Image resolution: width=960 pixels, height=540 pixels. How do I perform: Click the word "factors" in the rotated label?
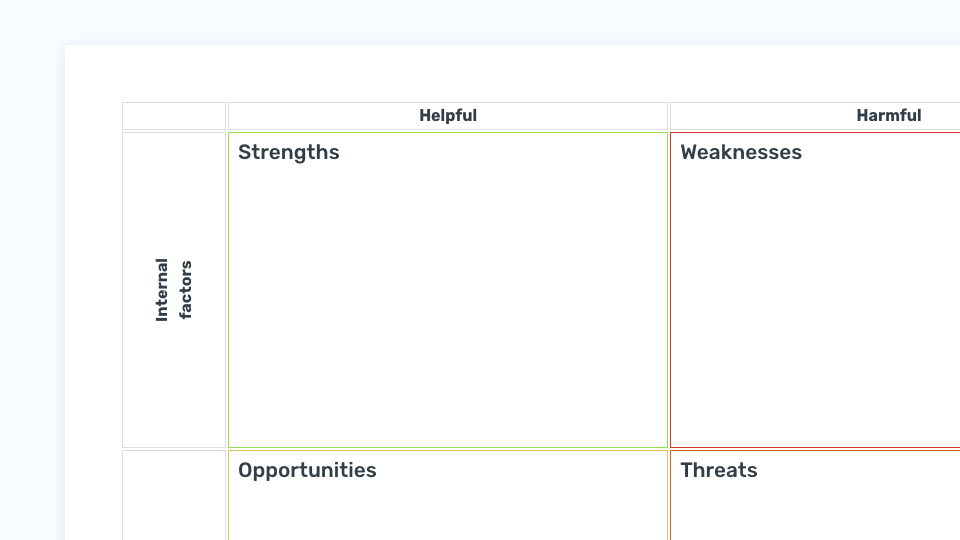tap(186, 290)
